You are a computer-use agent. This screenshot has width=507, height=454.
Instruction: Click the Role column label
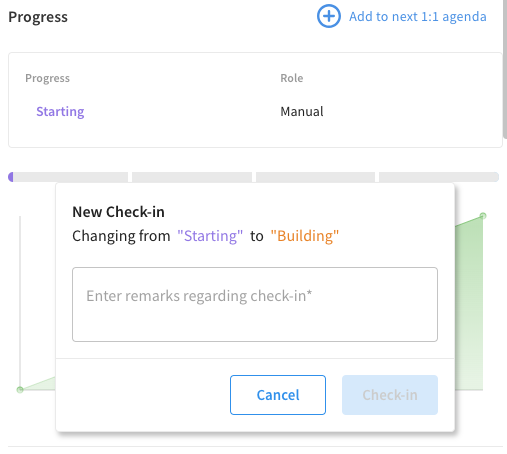tap(292, 78)
